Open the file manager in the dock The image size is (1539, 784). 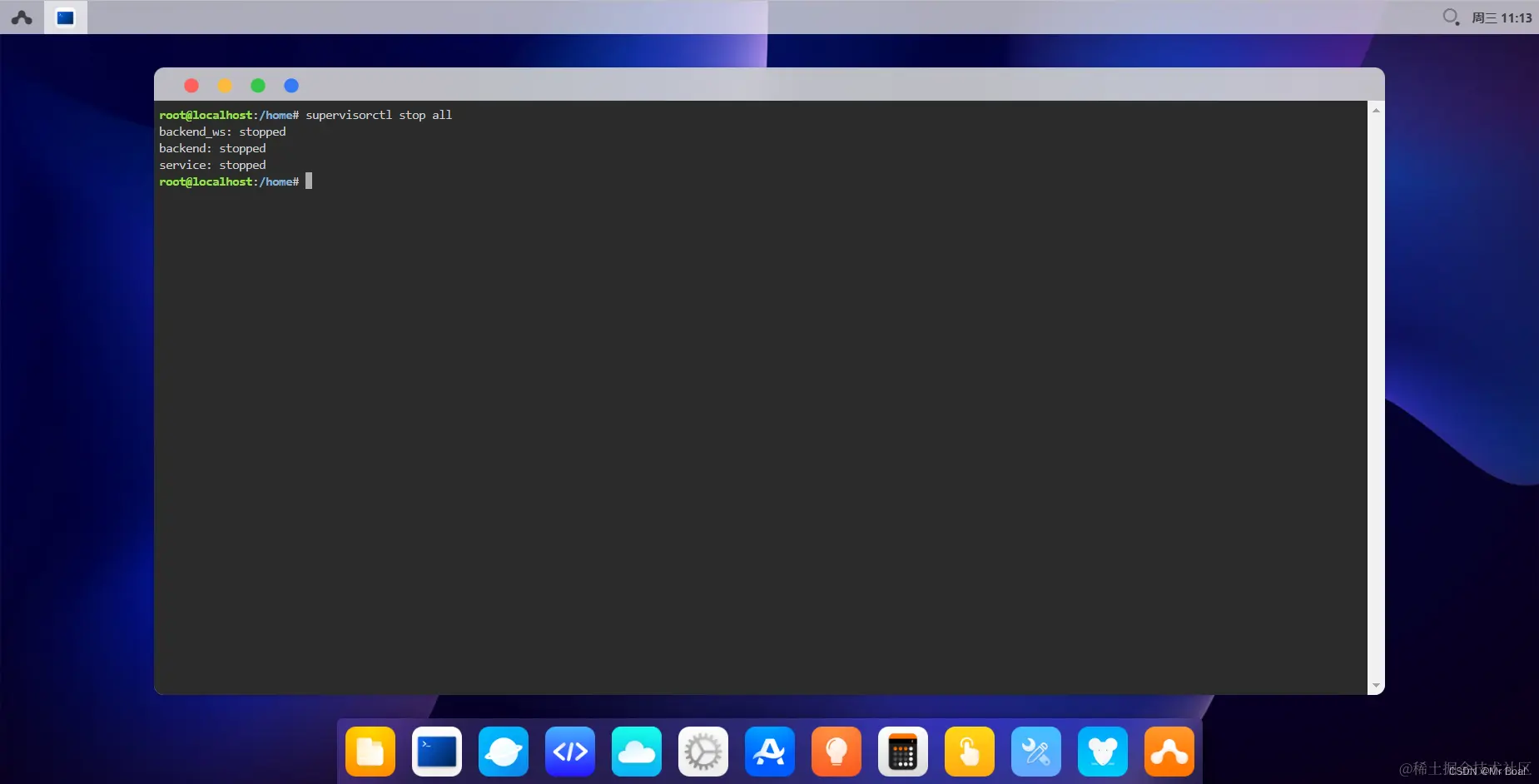pyautogui.click(x=370, y=752)
